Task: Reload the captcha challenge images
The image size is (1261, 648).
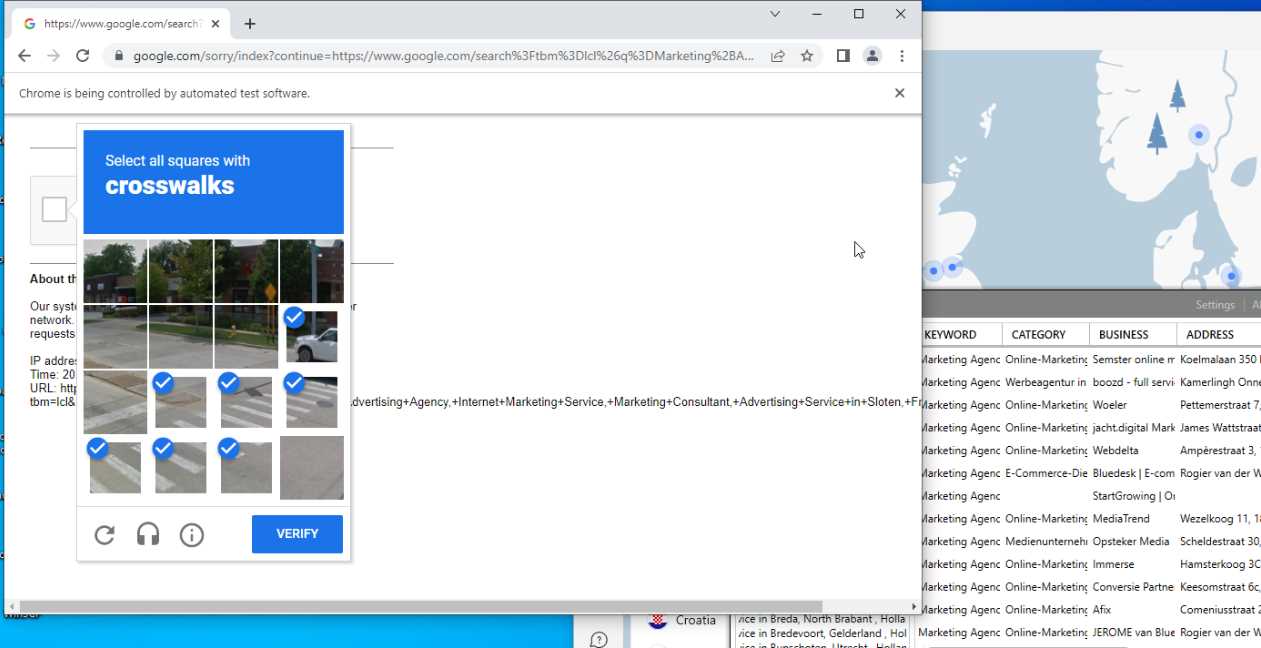Action: (104, 535)
